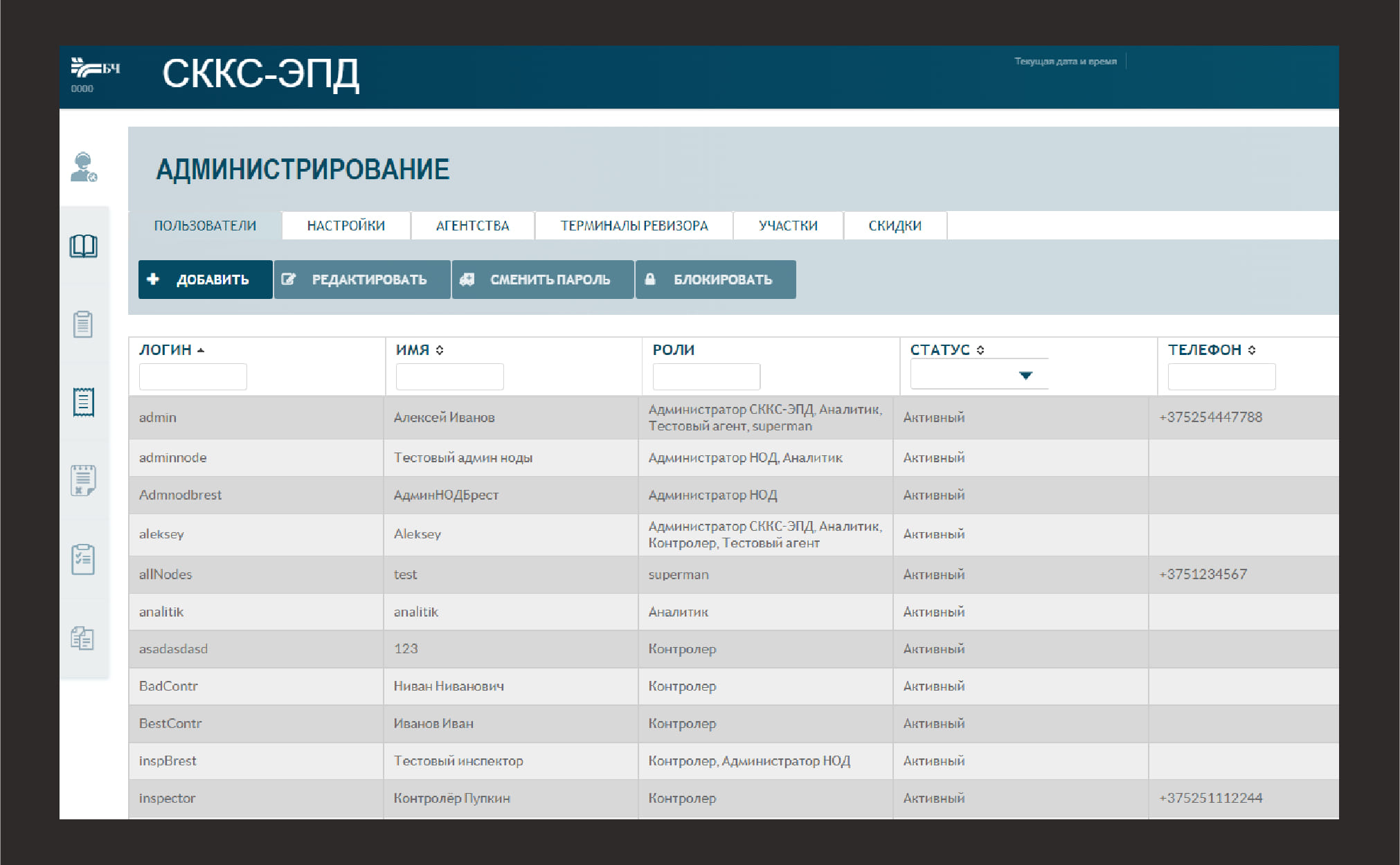Sort table by Имя column arrows
Image resolution: width=1400 pixels, height=865 pixels.
click(x=440, y=350)
